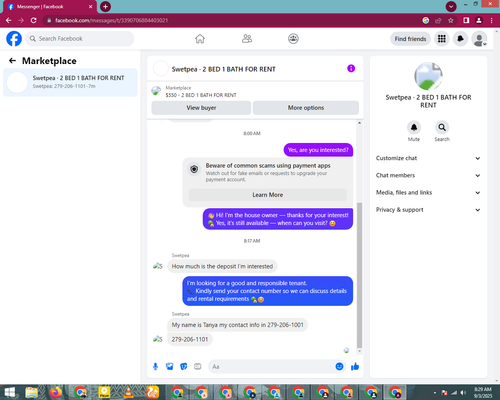
Task: Open the listing thumbnail beside $550 listing
Action: click(156, 91)
